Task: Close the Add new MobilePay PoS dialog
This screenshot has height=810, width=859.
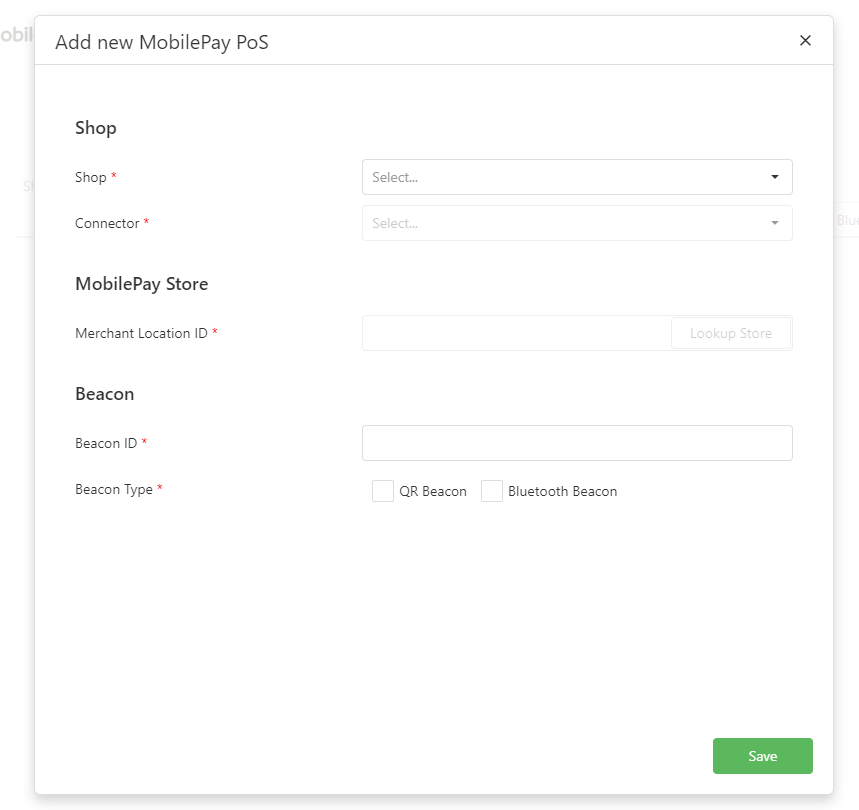Action: point(805,41)
